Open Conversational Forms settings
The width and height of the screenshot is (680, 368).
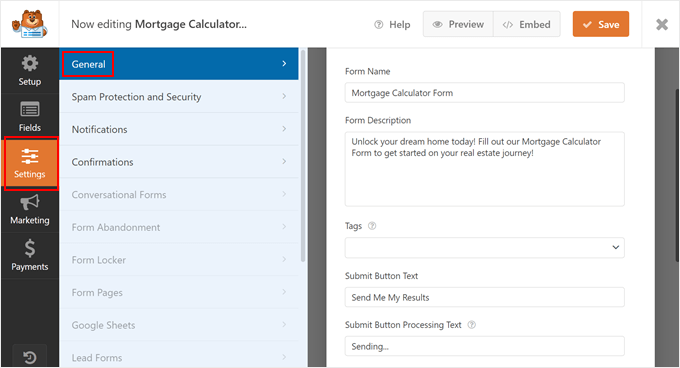point(179,194)
